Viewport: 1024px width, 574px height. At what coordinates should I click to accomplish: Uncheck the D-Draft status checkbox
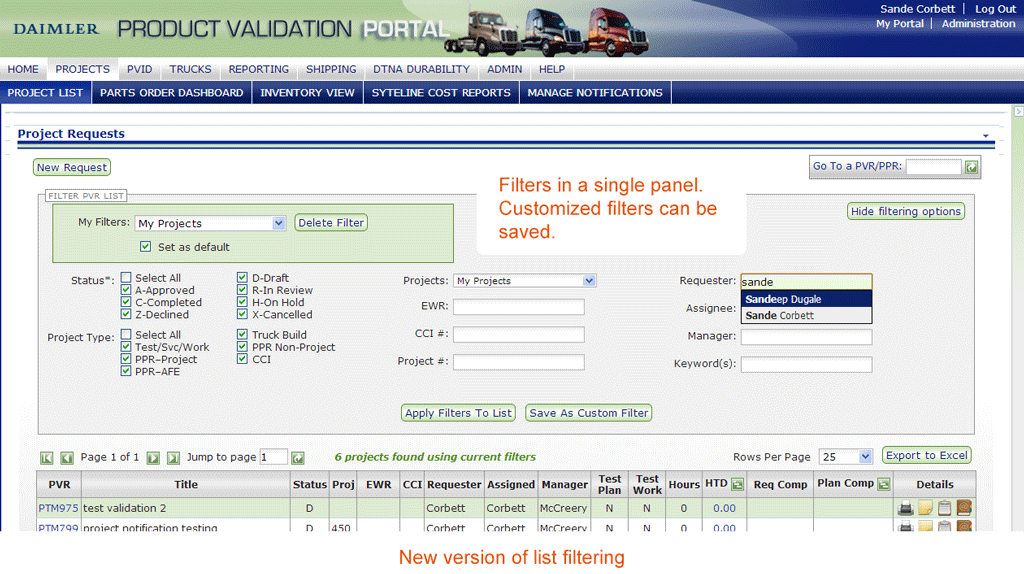tap(243, 278)
